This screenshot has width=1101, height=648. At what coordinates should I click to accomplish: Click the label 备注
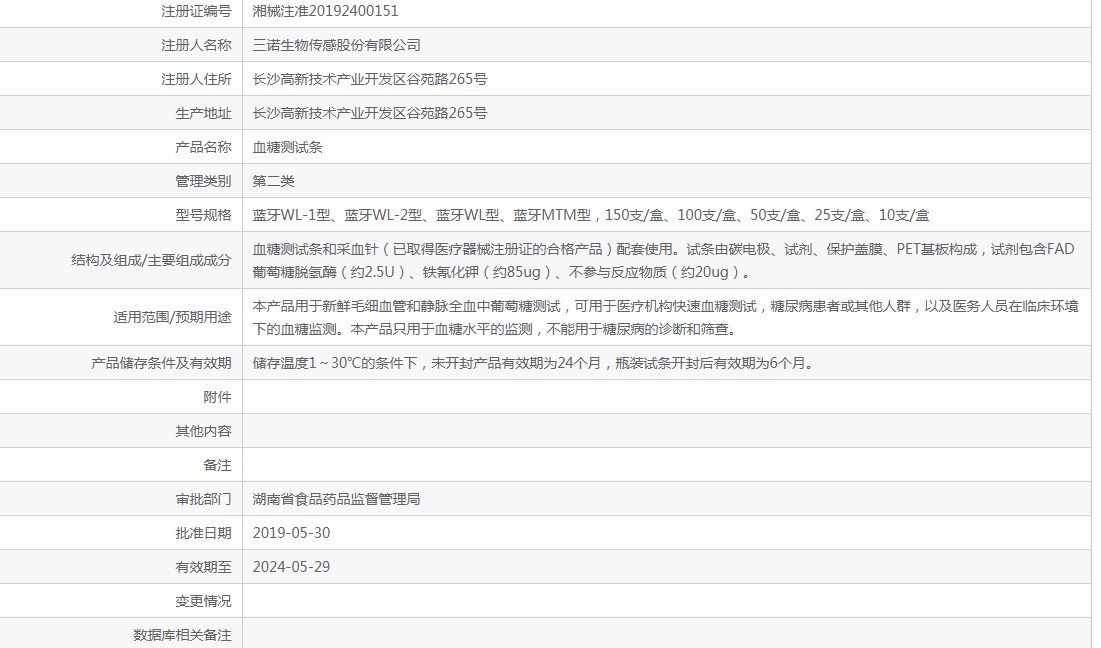pos(217,465)
